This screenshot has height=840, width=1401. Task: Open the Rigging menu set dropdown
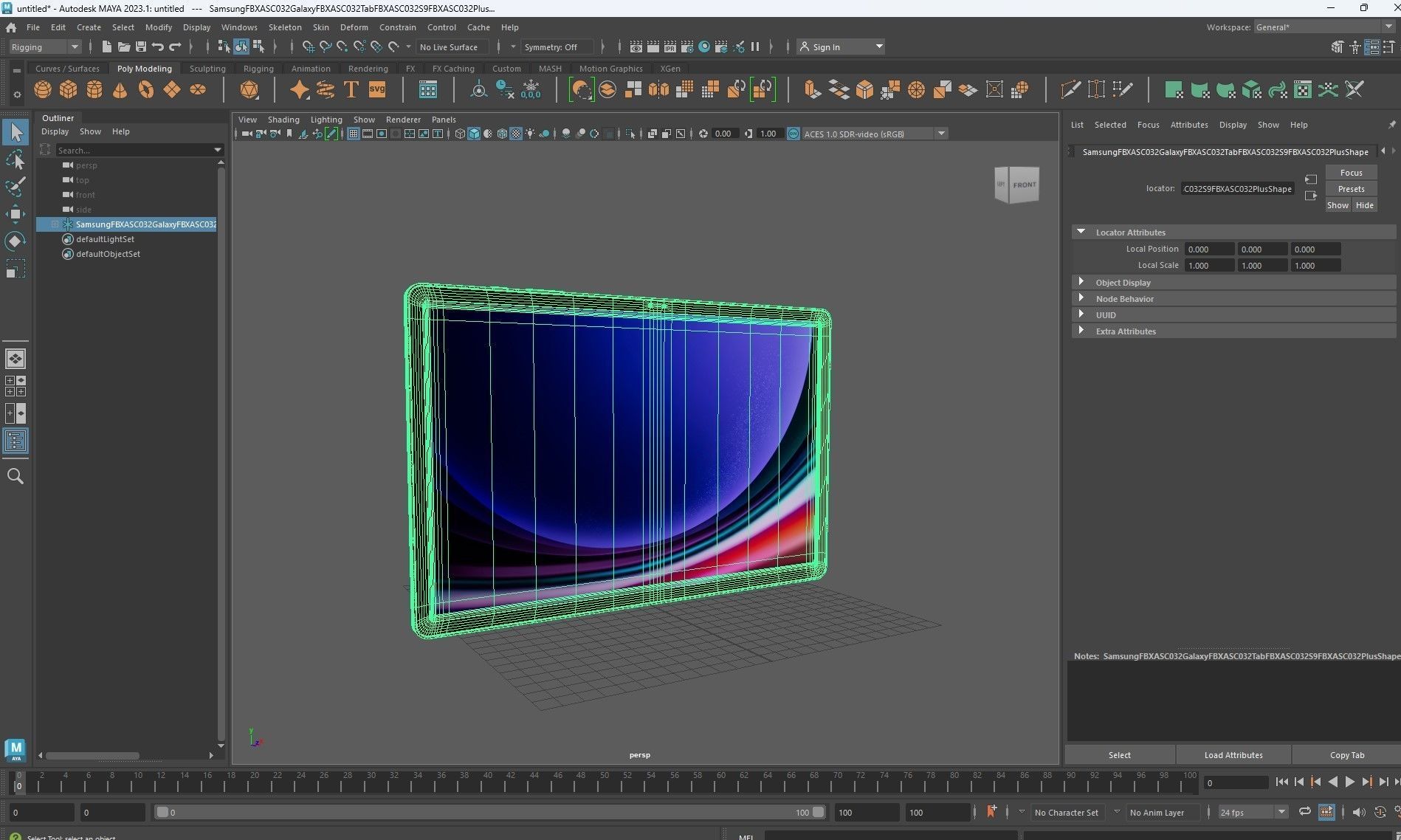pyautogui.click(x=45, y=47)
